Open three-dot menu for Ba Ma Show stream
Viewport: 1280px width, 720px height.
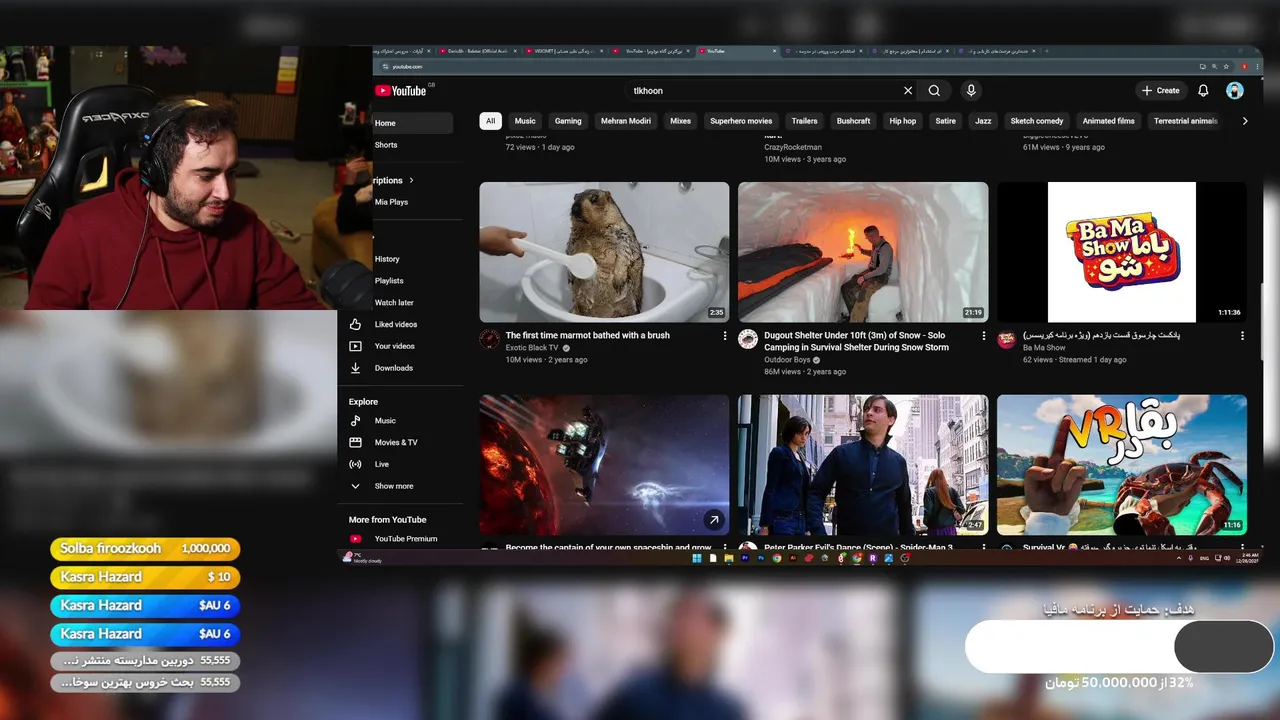tap(1242, 336)
